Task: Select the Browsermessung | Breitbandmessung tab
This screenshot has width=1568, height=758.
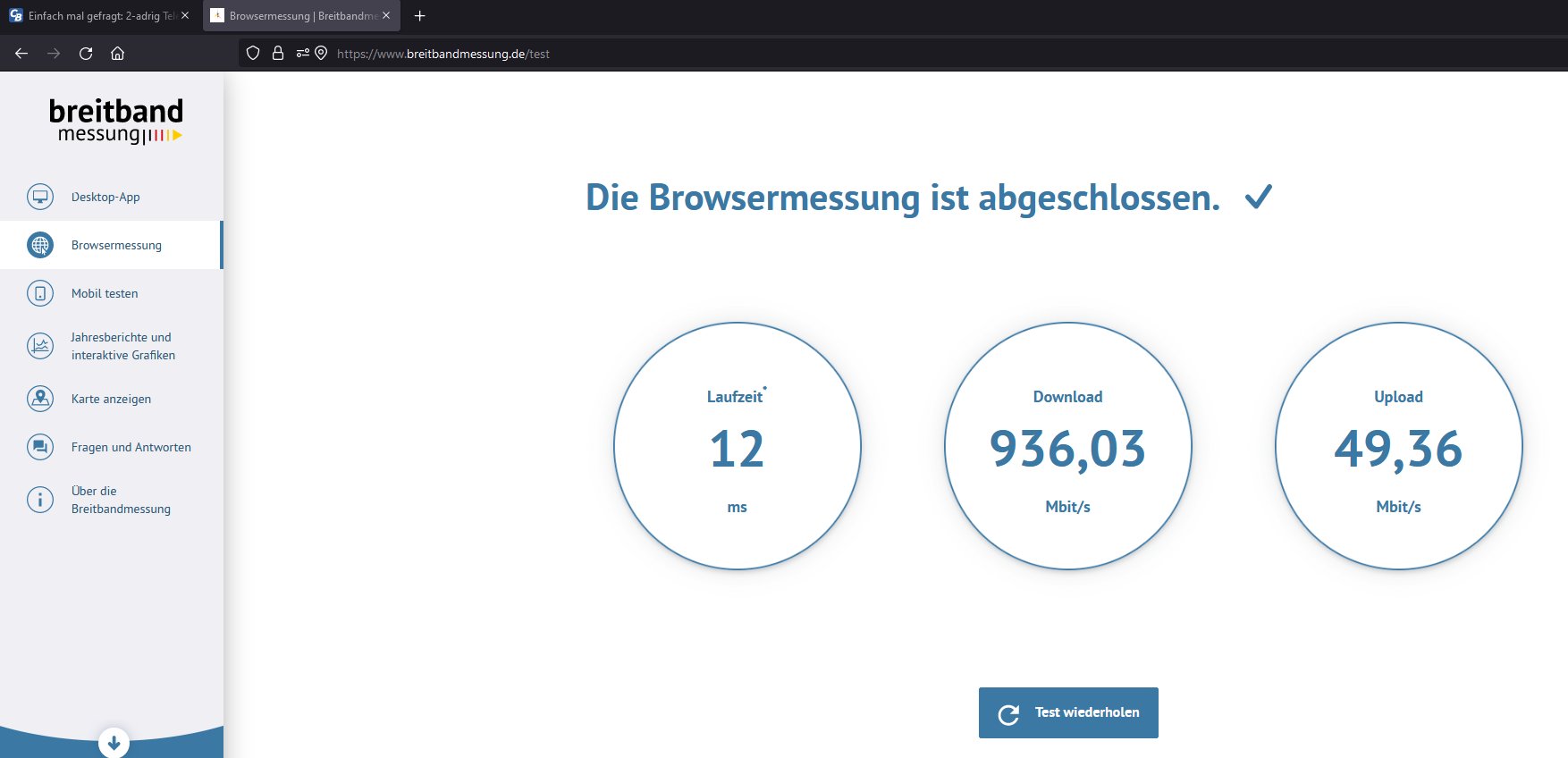Action: [302, 16]
